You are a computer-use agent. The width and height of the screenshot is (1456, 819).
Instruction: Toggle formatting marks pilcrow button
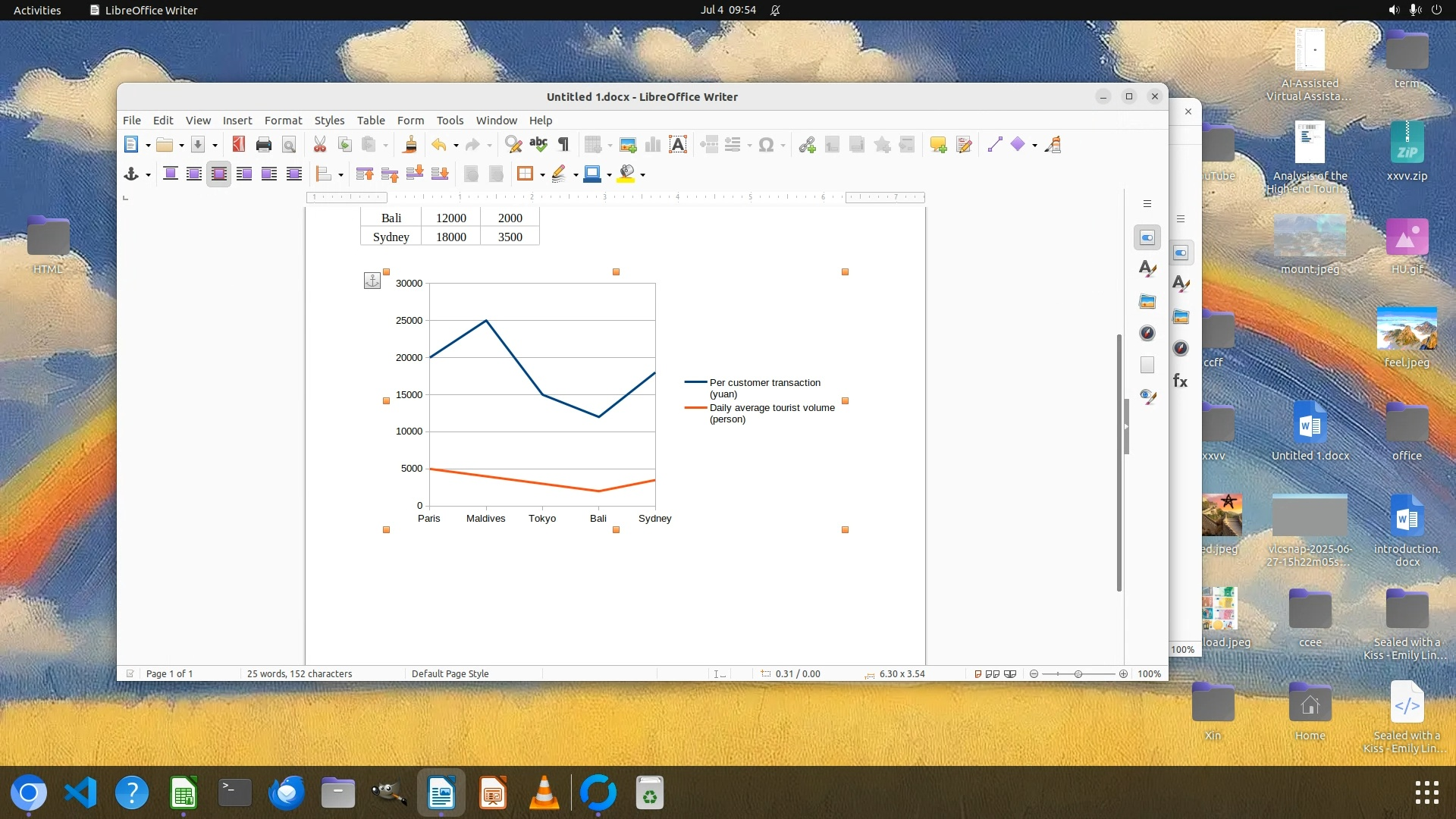click(x=563, y=145)
